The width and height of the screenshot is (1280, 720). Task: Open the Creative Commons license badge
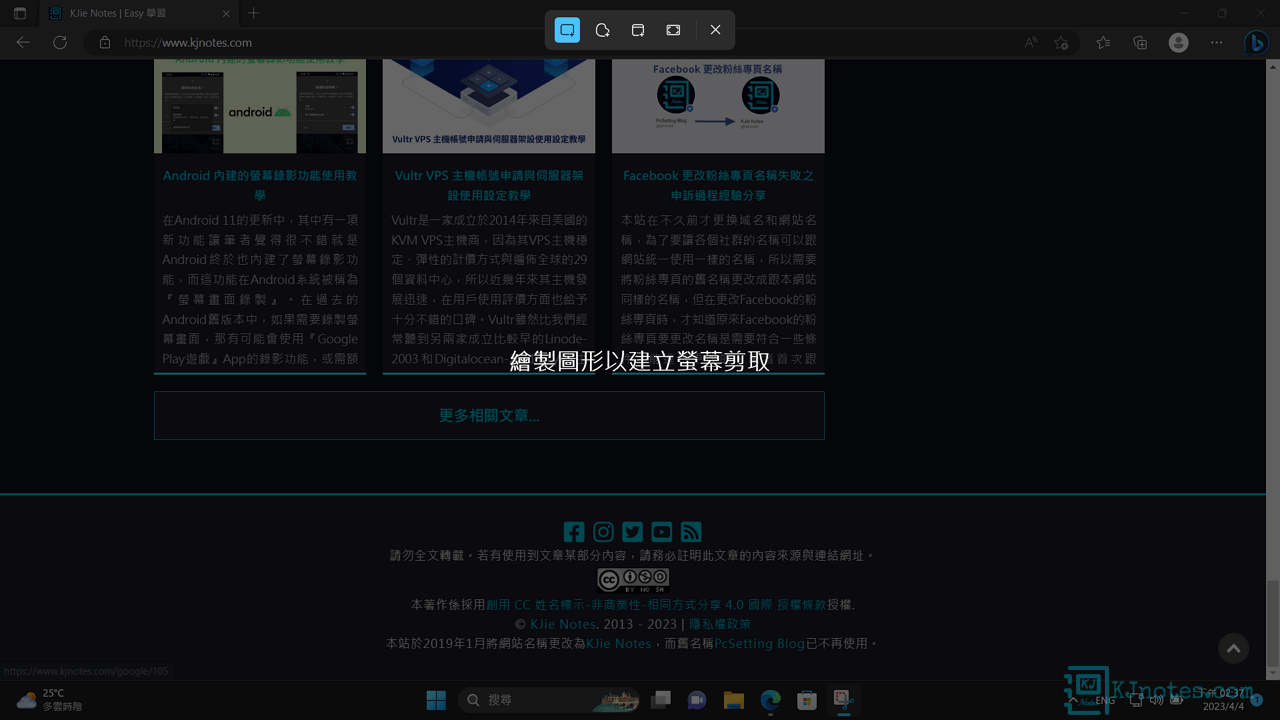[x=633, y=580]
